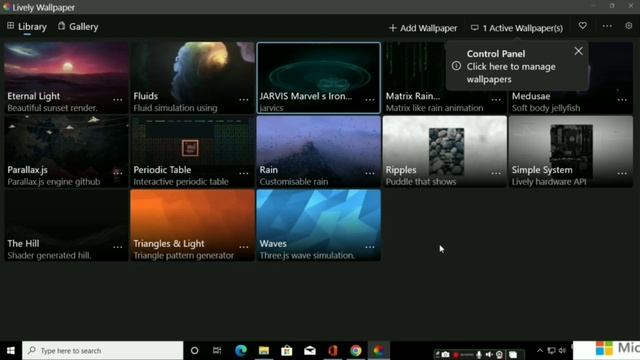Open options menu for Medusae
640x360 pixels.
[622, 100]
